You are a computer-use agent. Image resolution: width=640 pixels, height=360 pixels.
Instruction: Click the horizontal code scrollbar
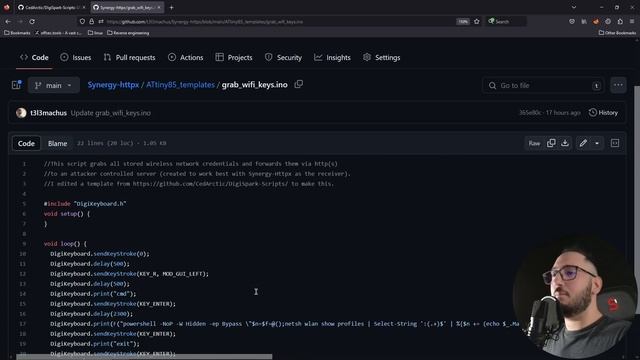pos(144,357)
